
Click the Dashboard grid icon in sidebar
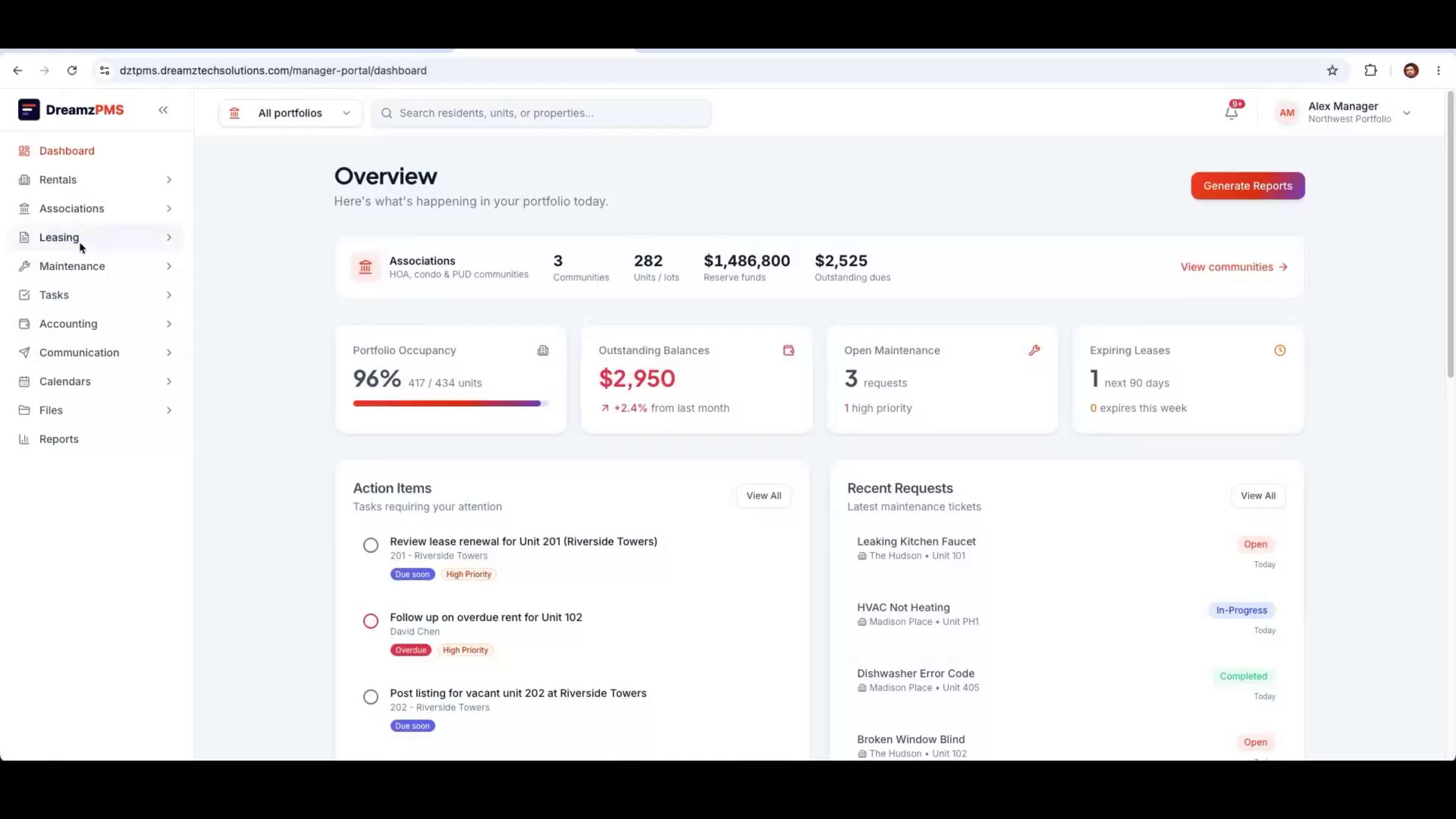coord(24,151)
